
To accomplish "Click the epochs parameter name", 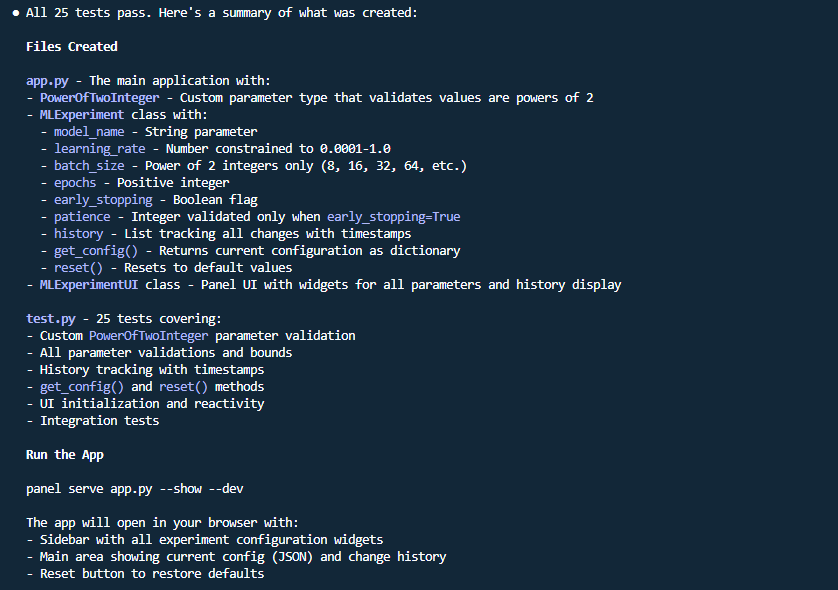I will (75, 182).
